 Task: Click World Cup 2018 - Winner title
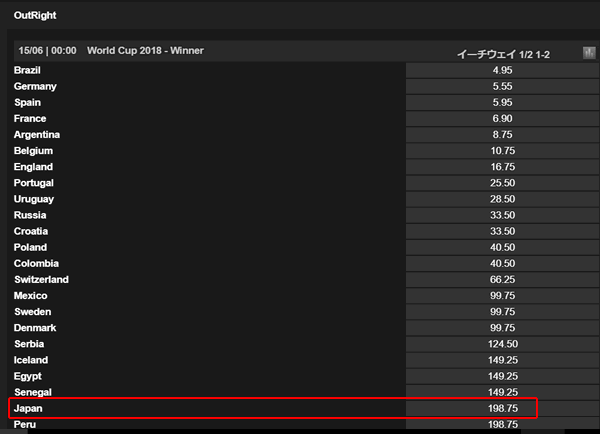pyautogui.click(x=145, y=51)
